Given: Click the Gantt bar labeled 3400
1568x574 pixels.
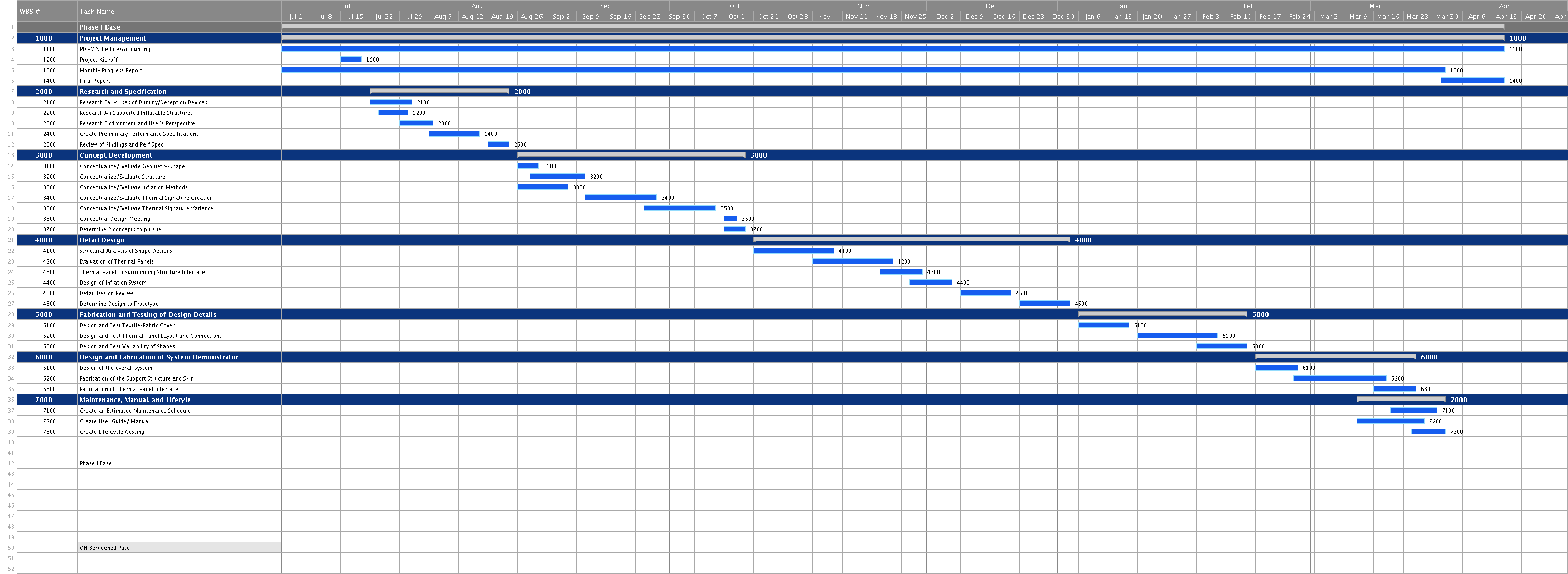Looking at the screenshot, I should [x=621, y=198].
